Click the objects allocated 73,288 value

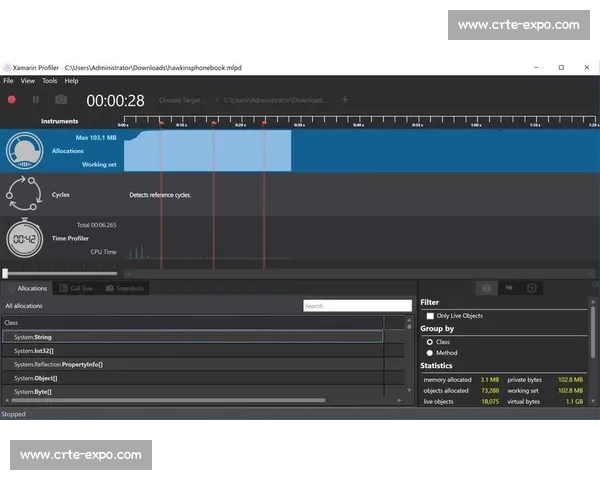click(490, 390)
